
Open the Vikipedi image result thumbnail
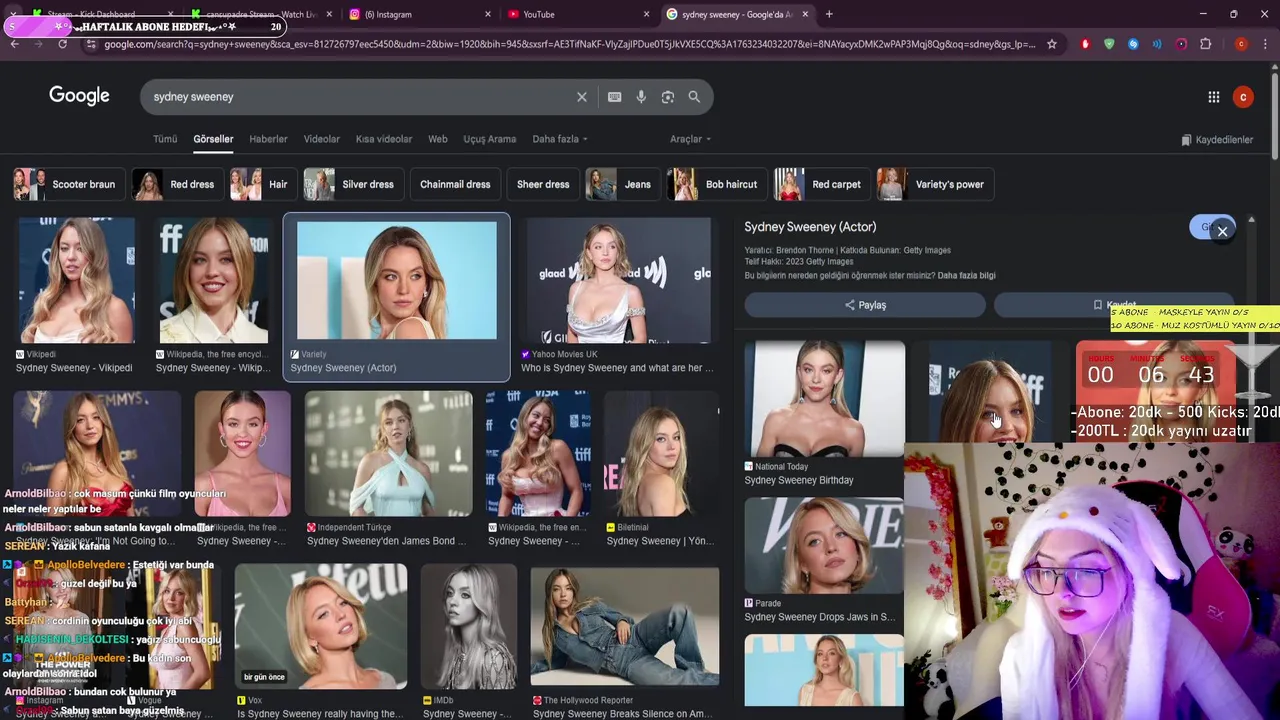pos(76,281)
